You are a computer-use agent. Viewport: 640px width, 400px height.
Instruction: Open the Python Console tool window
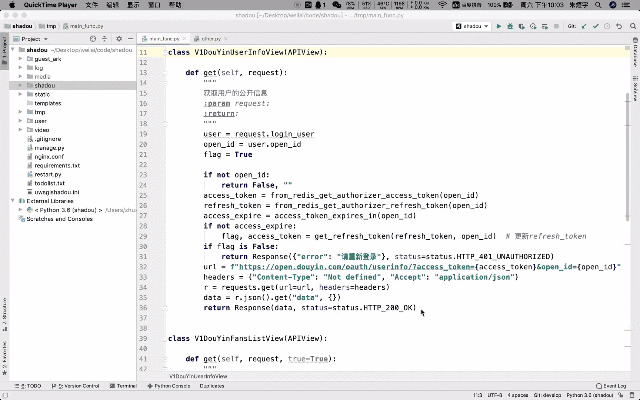tap(169, 386)
